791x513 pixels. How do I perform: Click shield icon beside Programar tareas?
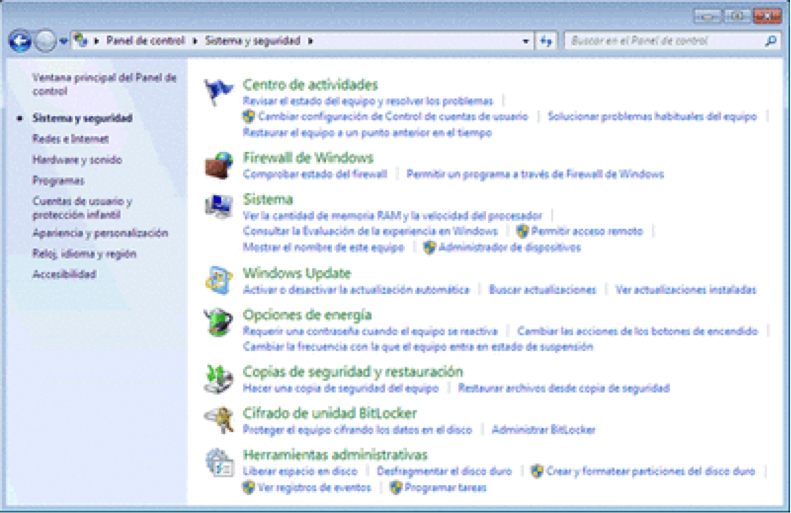coord(396,487)
